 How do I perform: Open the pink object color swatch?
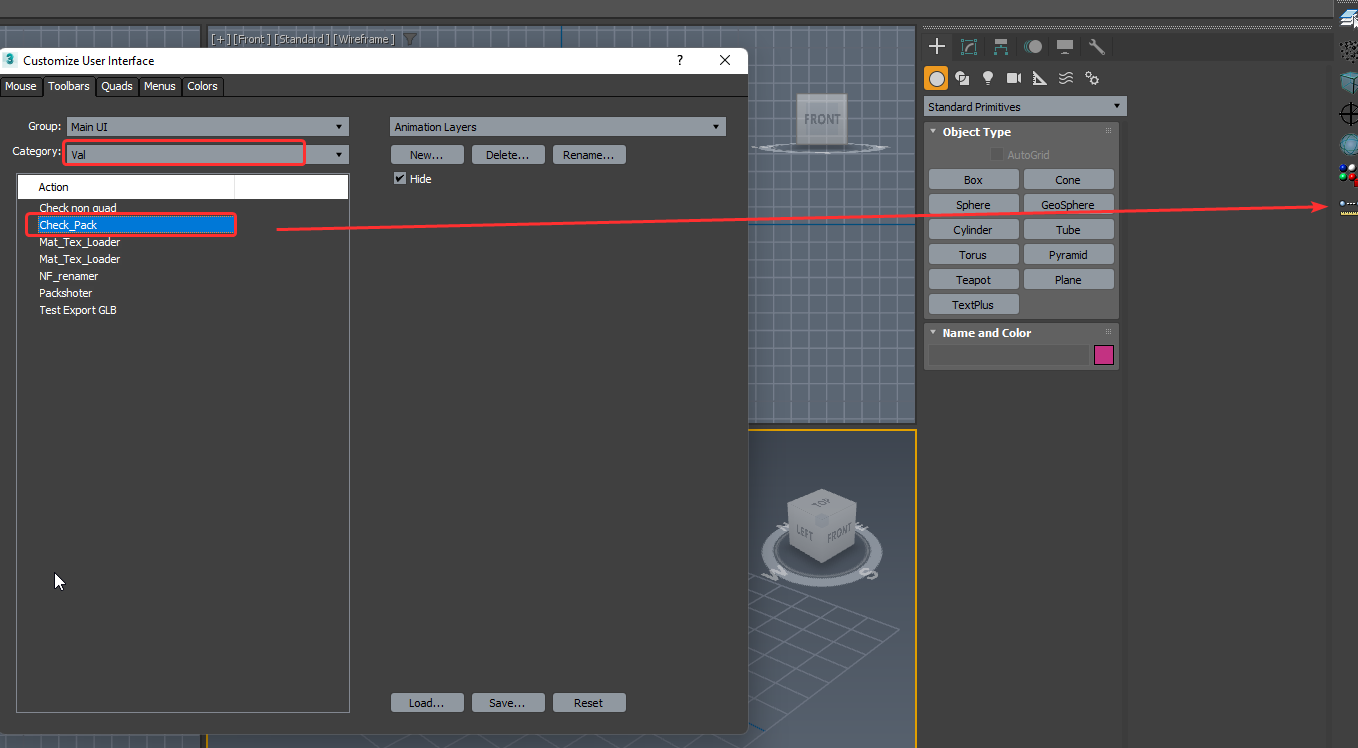click(x=1104, y=355)
